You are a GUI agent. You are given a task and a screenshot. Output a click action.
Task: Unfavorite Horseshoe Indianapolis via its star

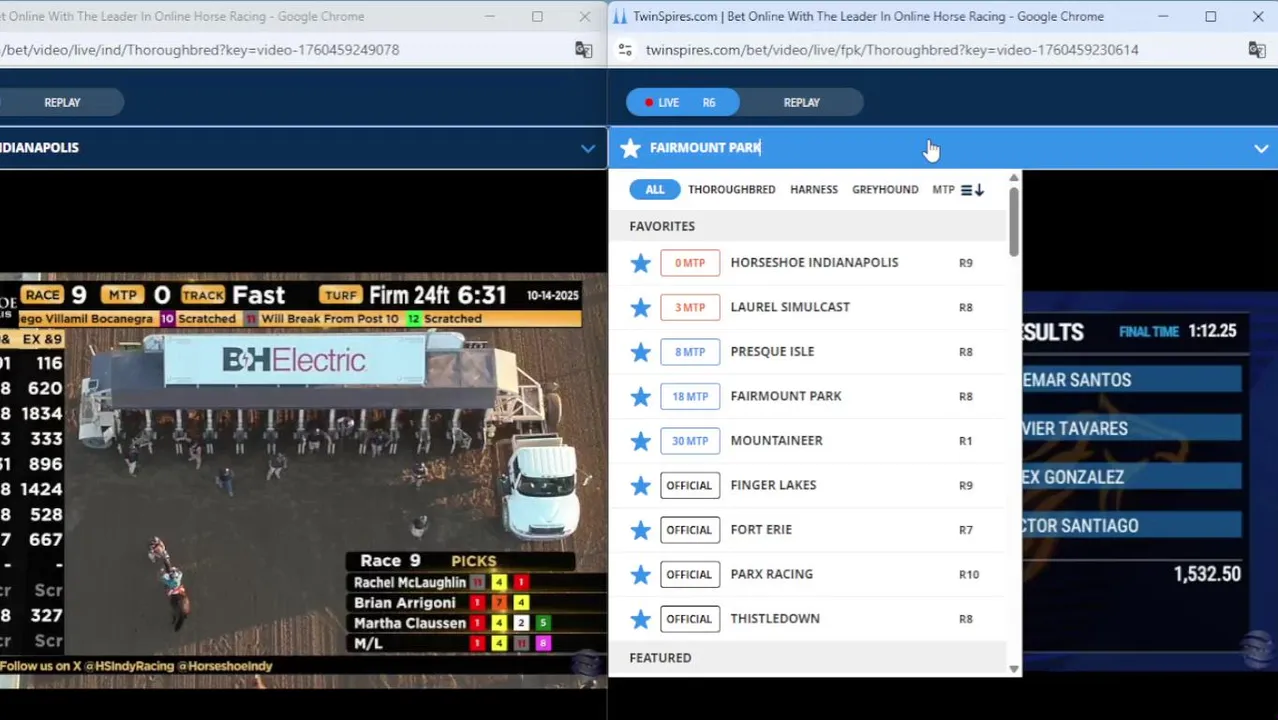pyautogui.click(x=641, y=263)
